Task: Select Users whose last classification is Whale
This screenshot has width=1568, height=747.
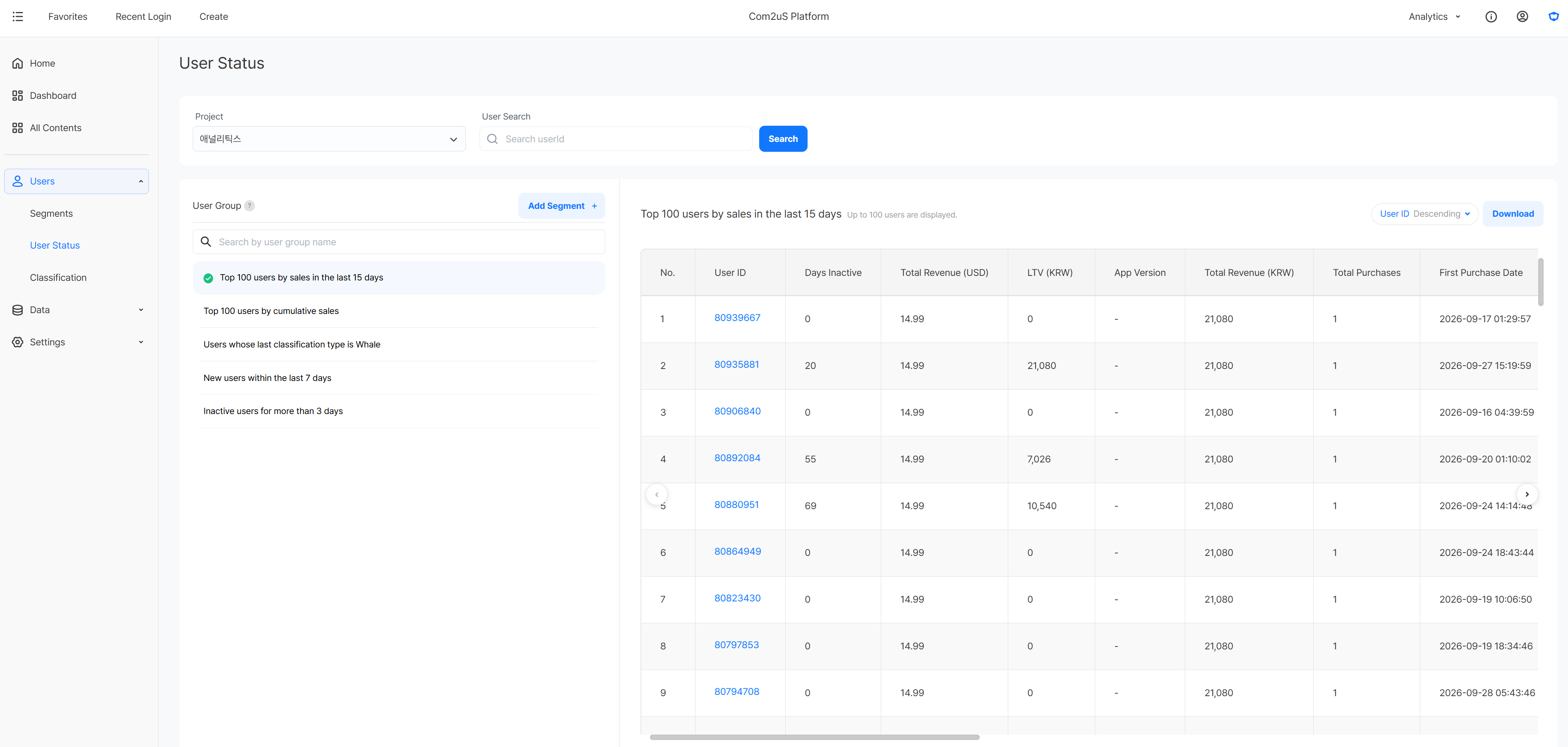Action: pos(399,344)
